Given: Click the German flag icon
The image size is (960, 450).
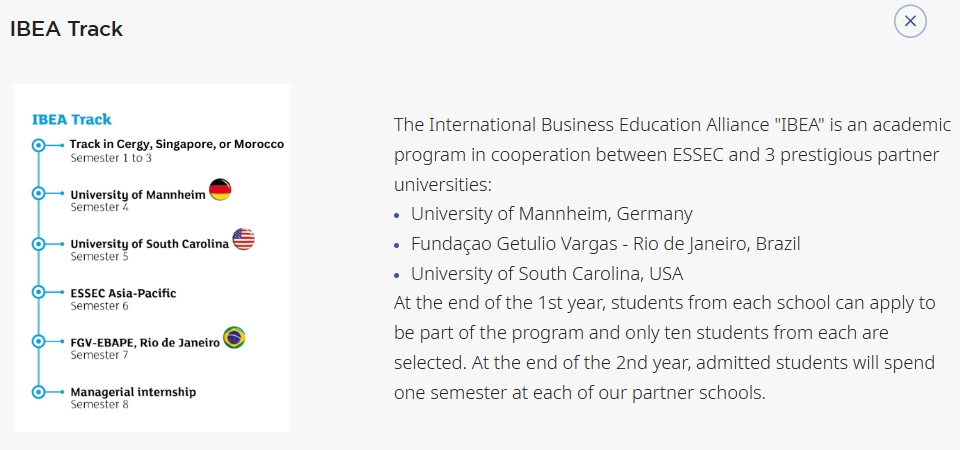Looking at the screenshot, I should 220,190.
